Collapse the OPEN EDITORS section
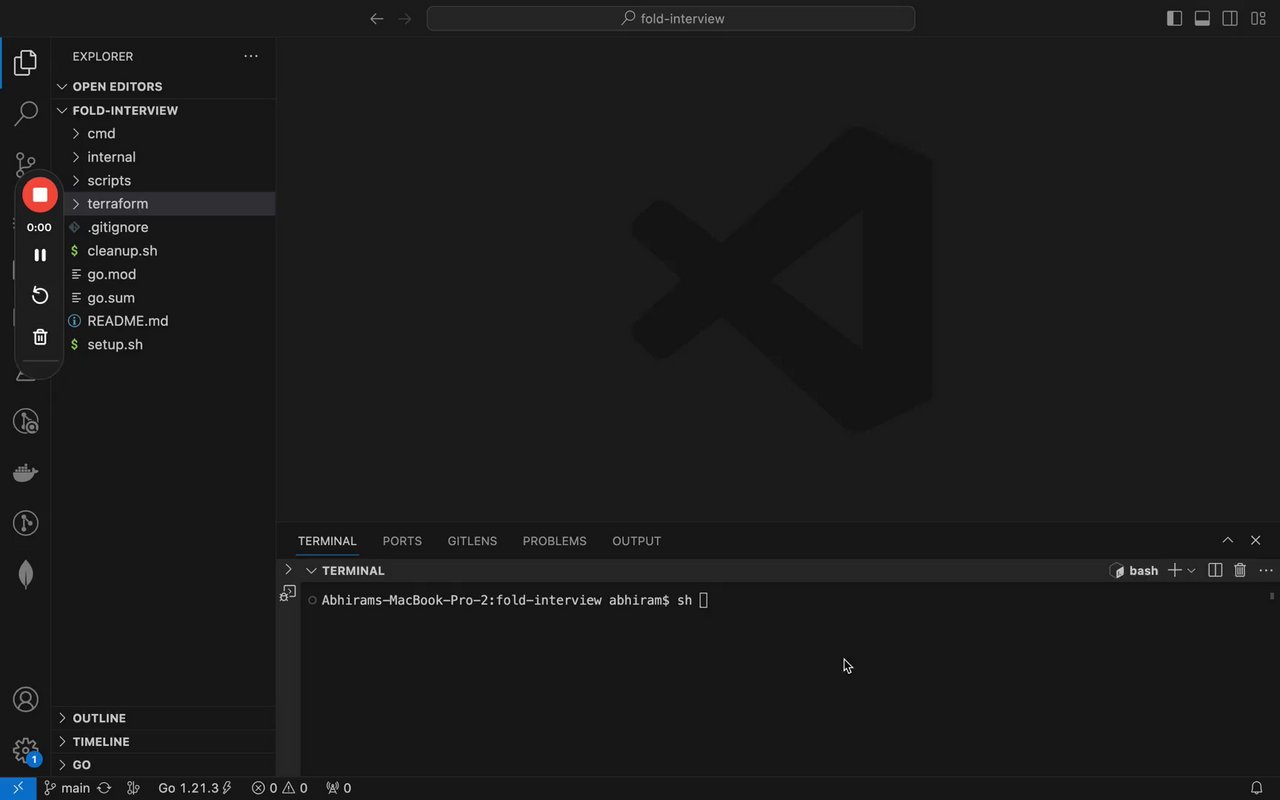This screenshot has width=1280, height=800. click(x=164, y=87)
